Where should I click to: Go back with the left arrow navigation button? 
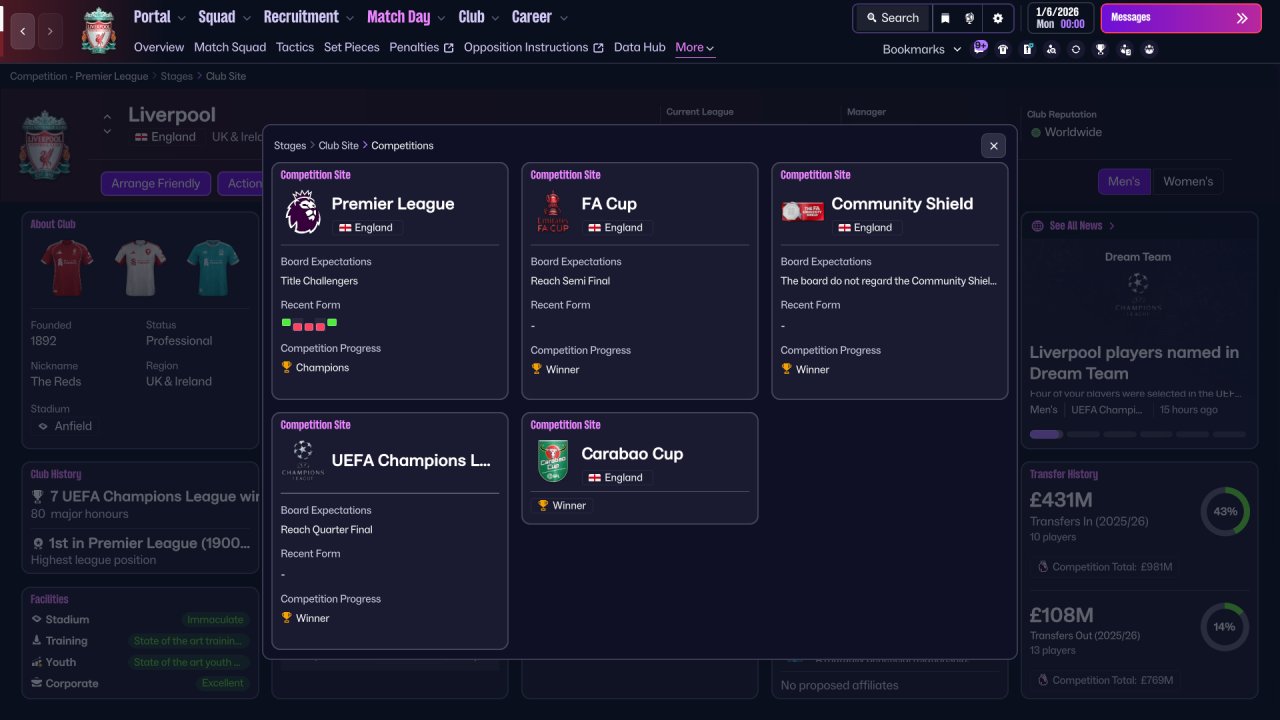tap(23, 31)
